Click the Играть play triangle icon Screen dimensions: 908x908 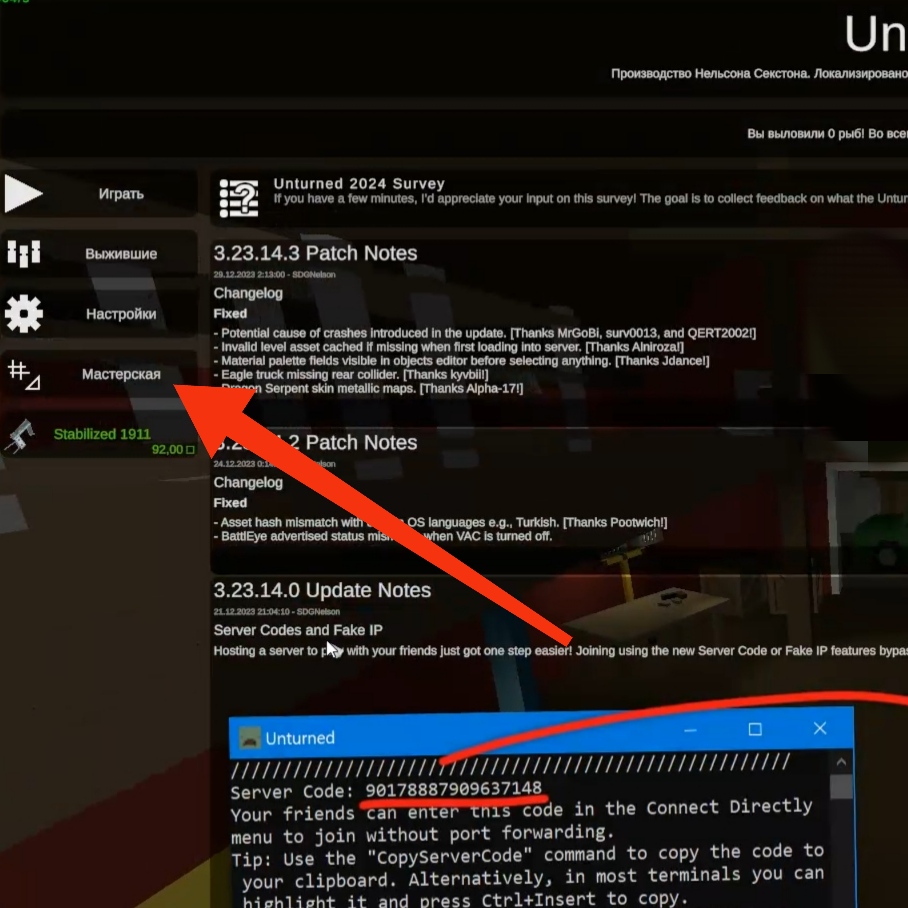23,193
